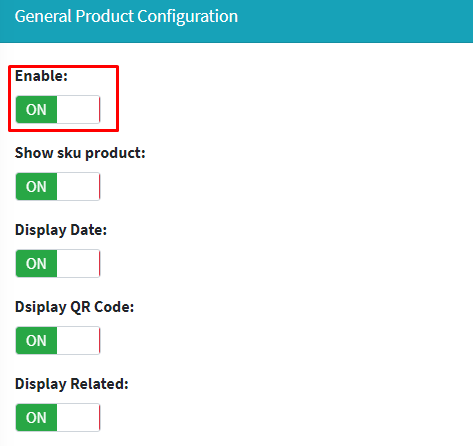This screenshot has width=473, height=446.
Task: Click the 'Display Date:' label text
Action: (61, 230)
